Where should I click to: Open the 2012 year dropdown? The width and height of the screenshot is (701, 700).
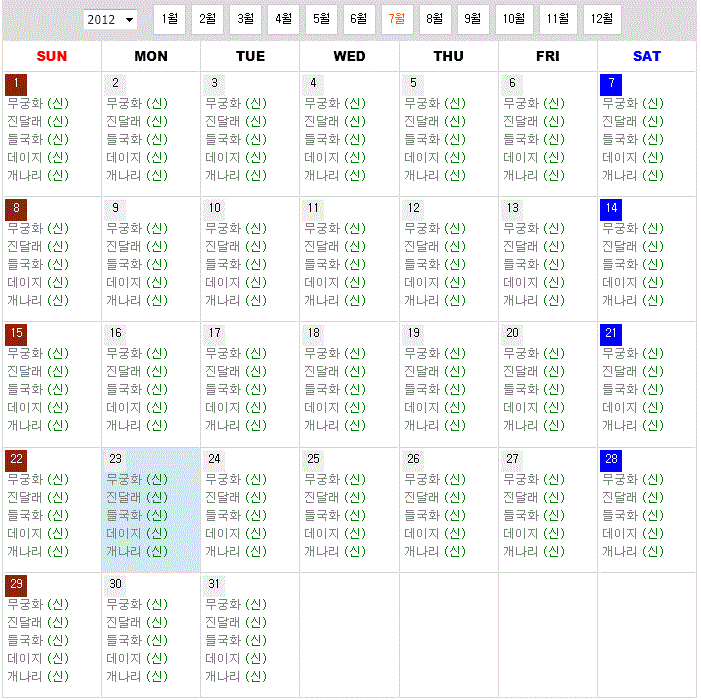(110, 20)
